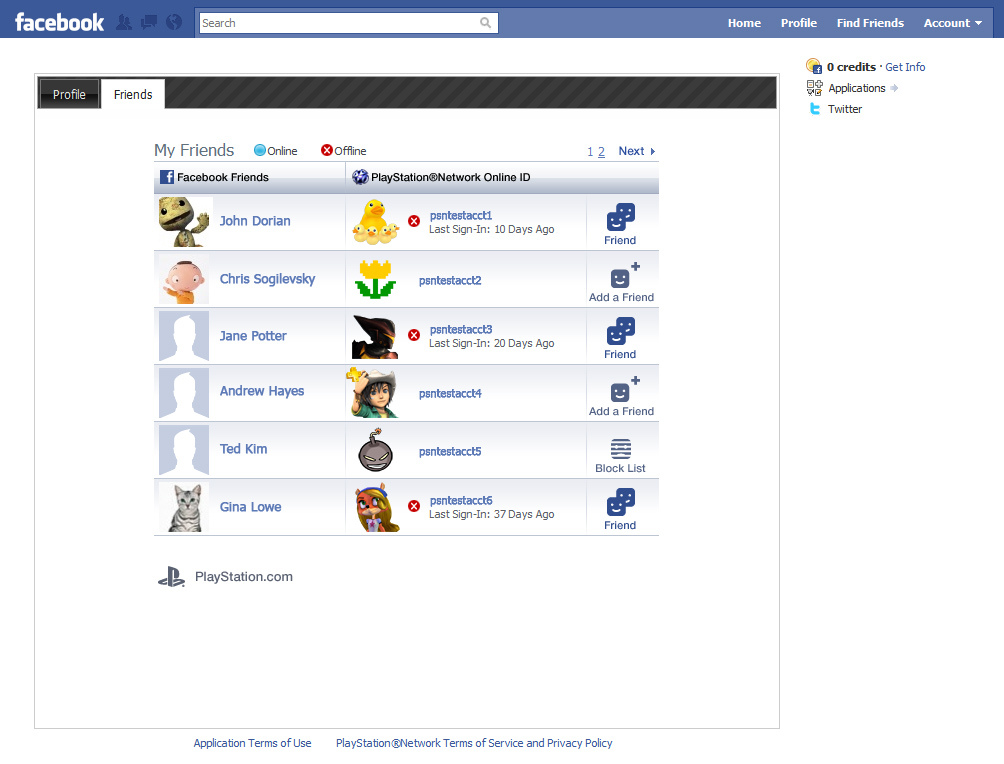The width and height of the screenshot is (1004, 764).
Task: Open Gina Lowe's cat profile thumbnail
Action: [x=184, y=507]
